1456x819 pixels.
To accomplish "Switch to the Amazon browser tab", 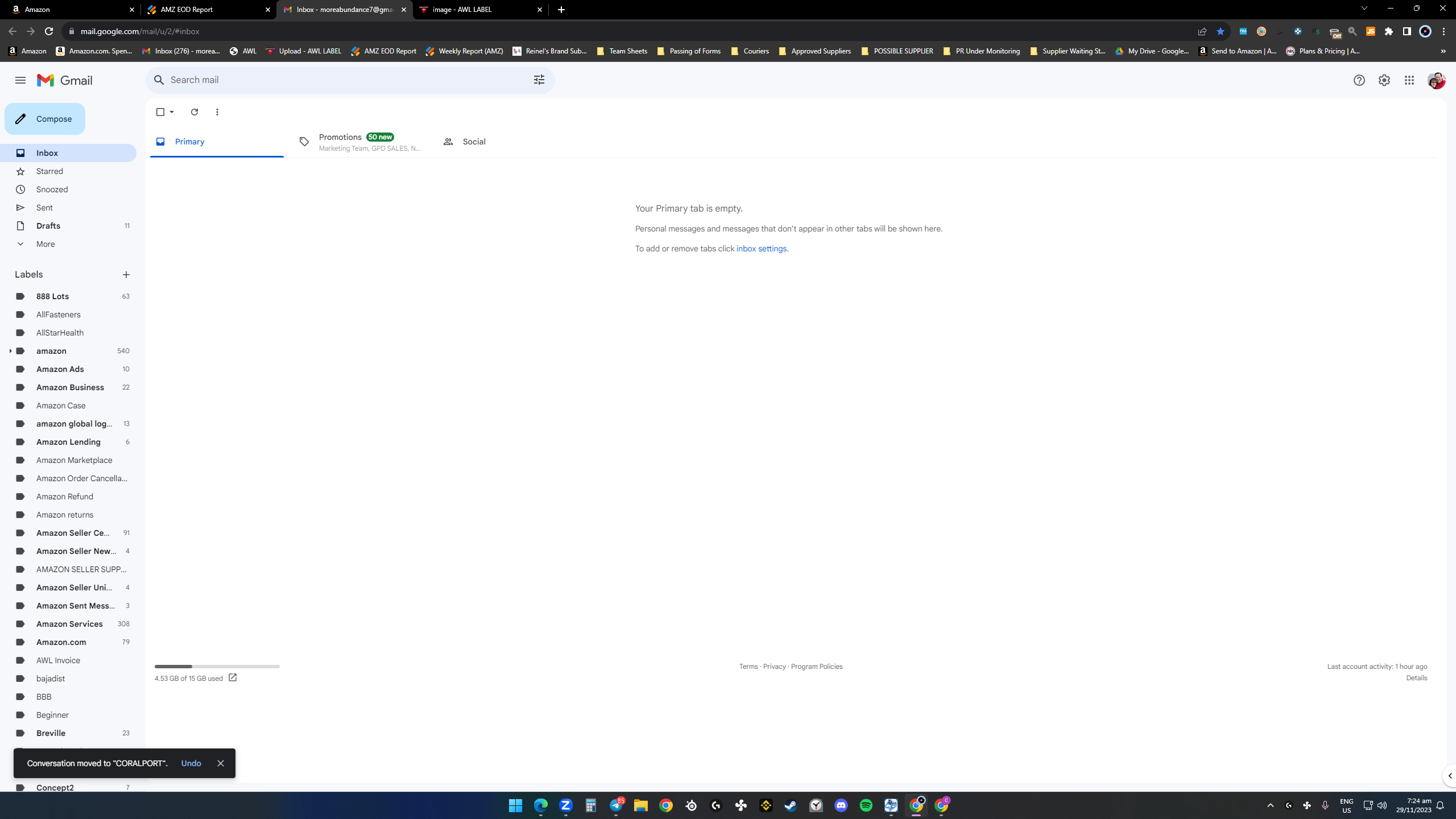I will tap(72, 10).
